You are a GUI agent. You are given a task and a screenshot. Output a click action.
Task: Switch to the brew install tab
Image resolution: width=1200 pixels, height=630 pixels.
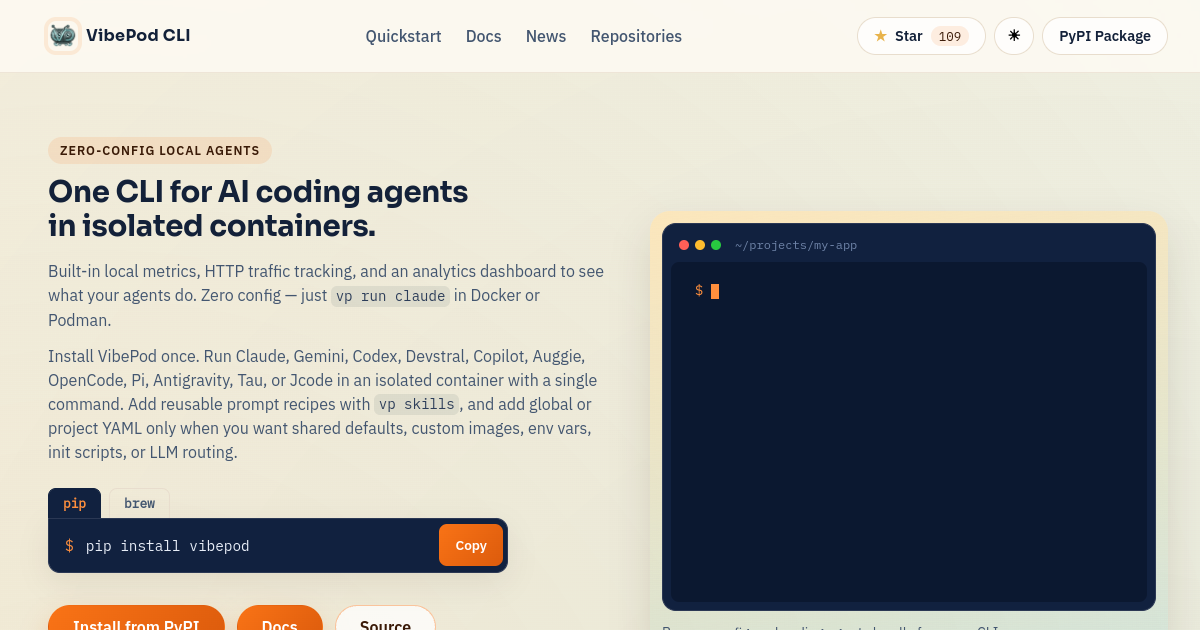tap(139, 503)
